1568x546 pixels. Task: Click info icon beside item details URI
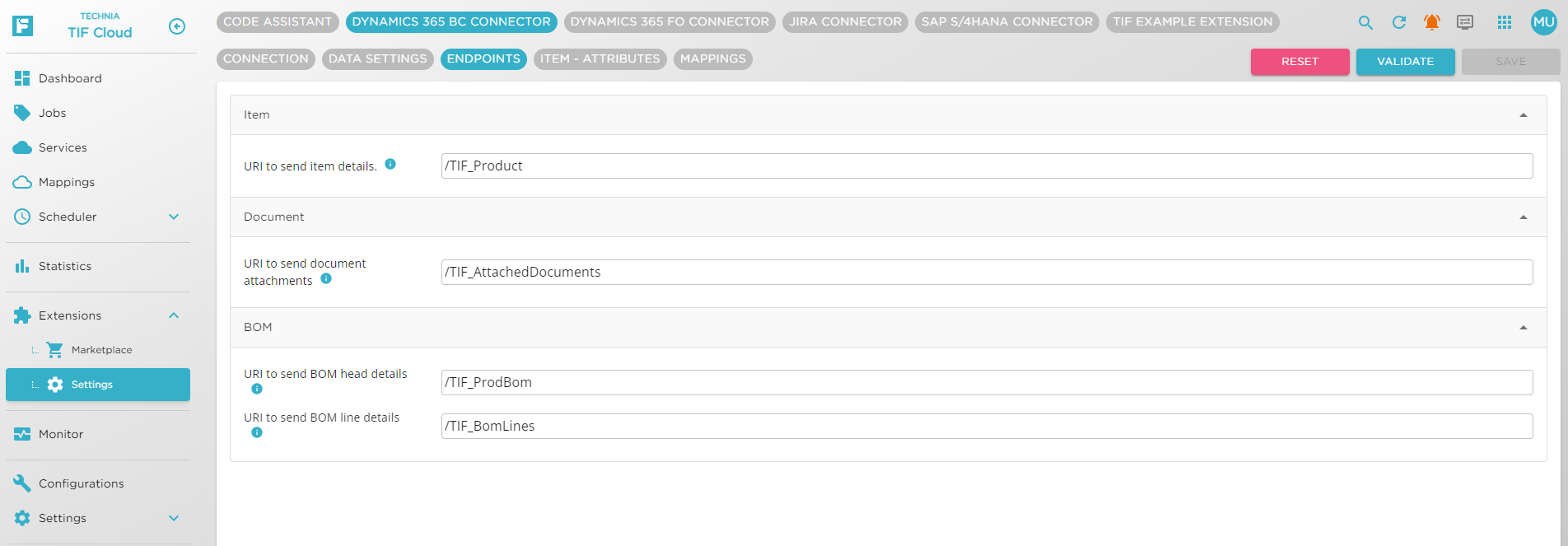(x=390, y=164)
